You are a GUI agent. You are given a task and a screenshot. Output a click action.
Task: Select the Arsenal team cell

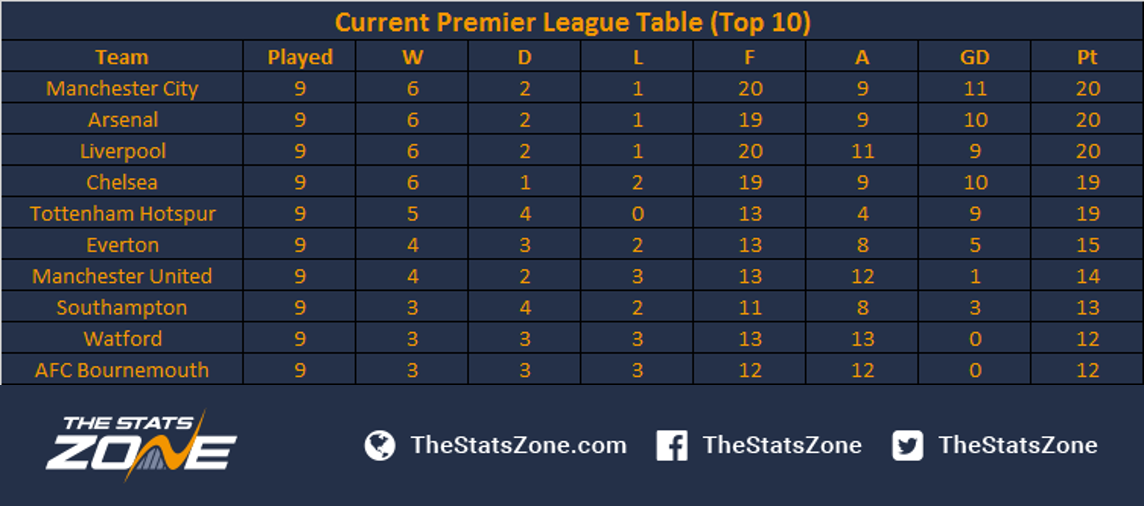pos(122,120)
